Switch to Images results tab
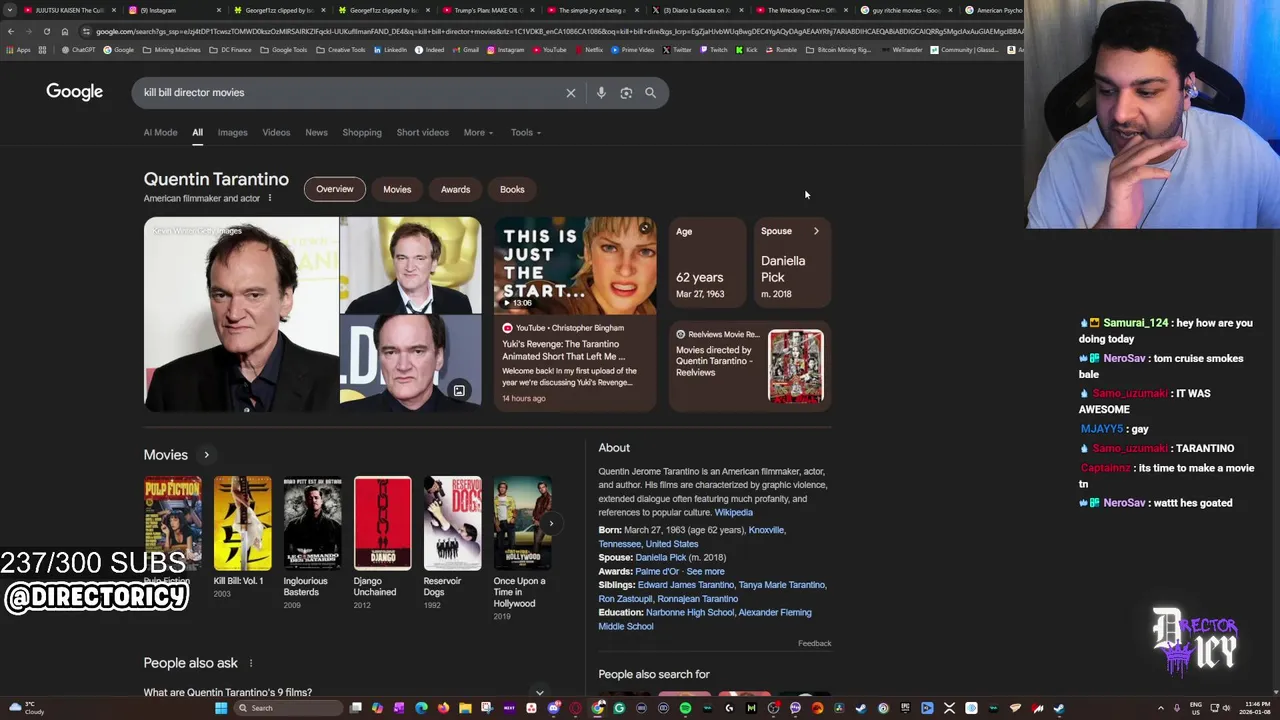Screen dimensions: 1280x720 coord(232,132)
